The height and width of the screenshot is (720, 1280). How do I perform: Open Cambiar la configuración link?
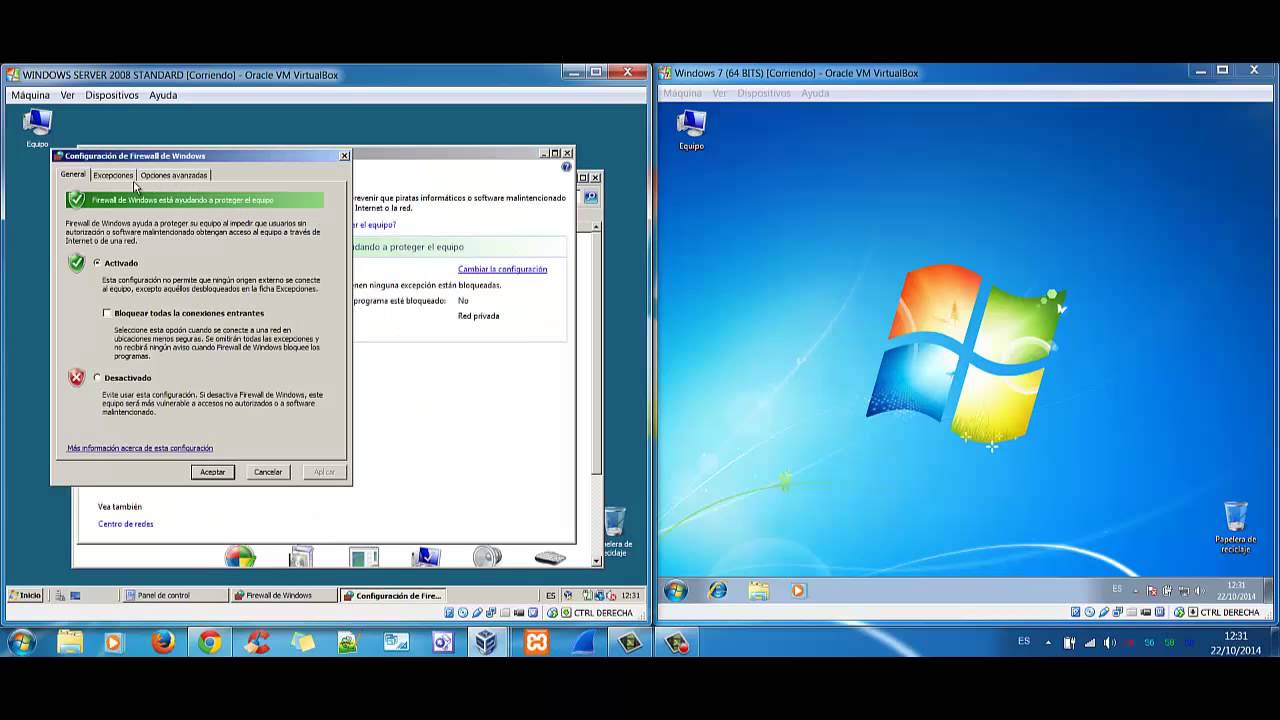(x=502, y=269)
